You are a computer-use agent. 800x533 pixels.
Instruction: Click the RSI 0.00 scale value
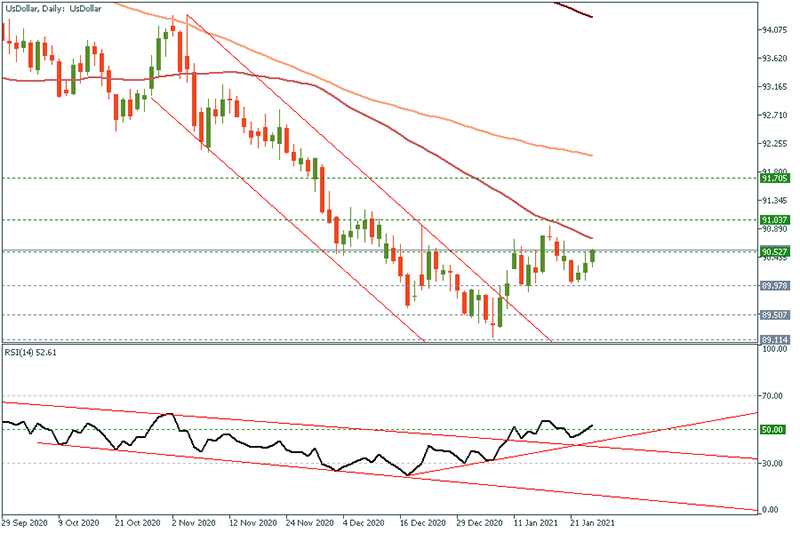click(770, 510)
